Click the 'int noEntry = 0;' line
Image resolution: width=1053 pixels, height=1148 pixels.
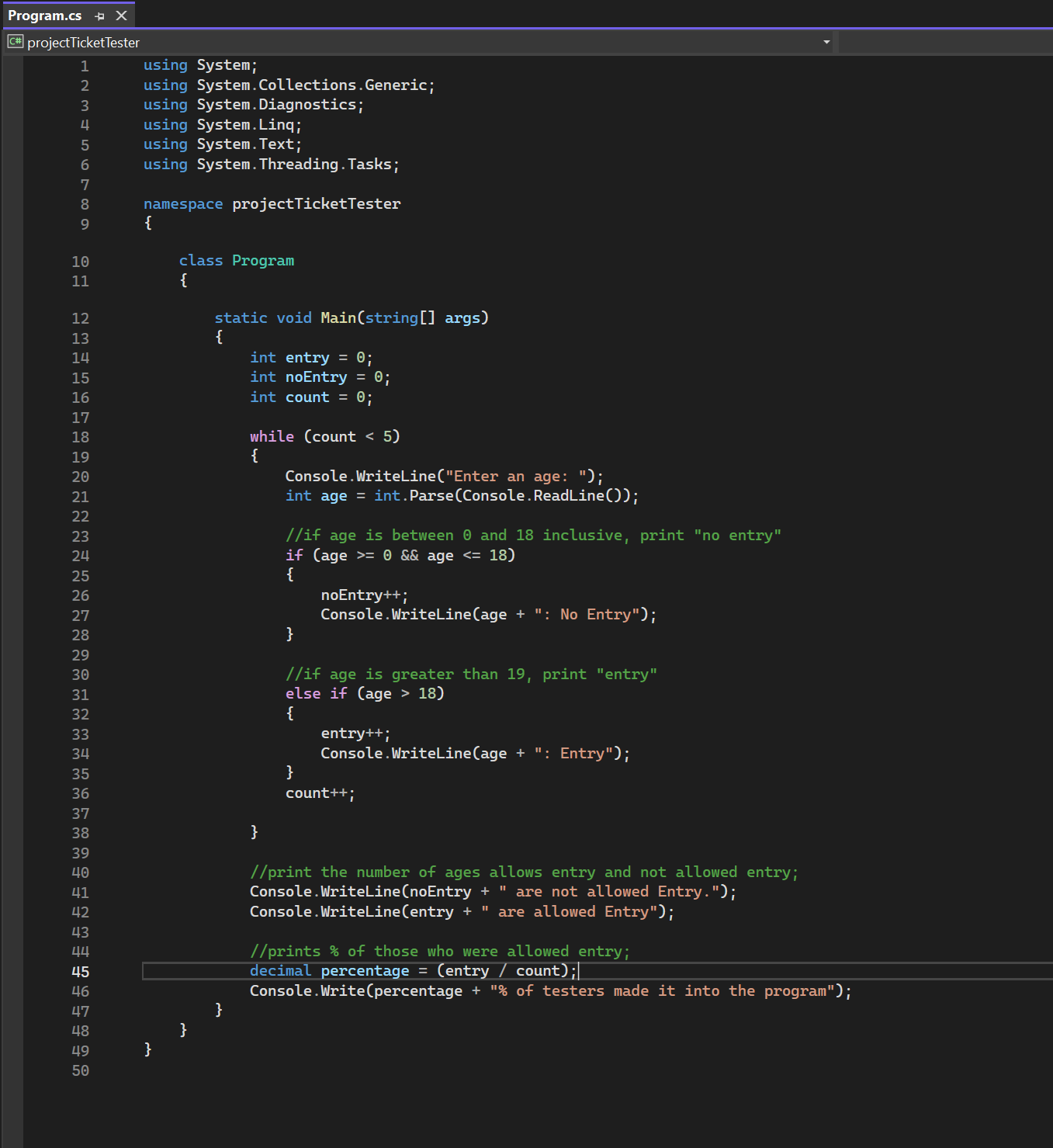pos(320,377)
